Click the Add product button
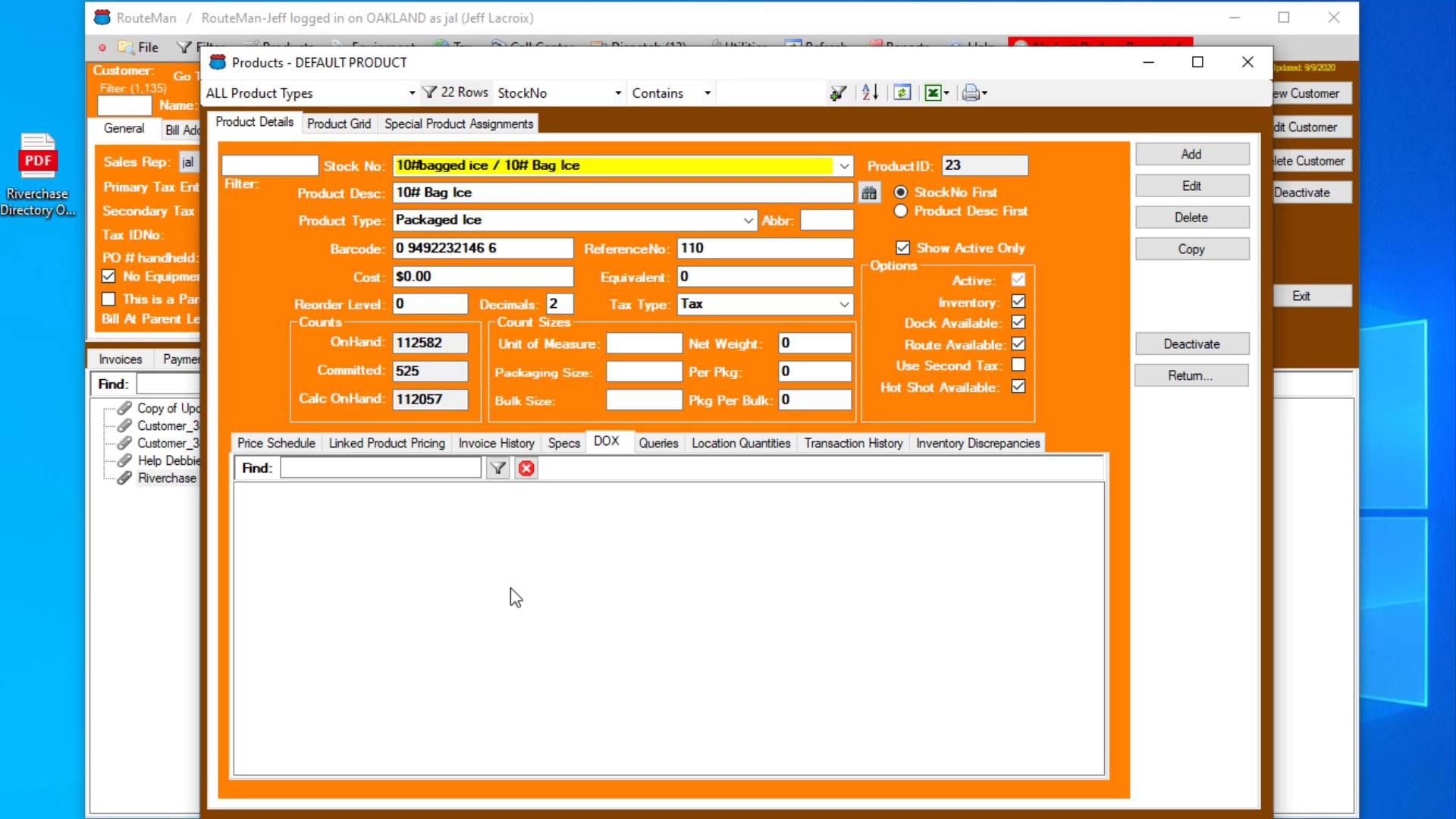 click(1191, 154)
